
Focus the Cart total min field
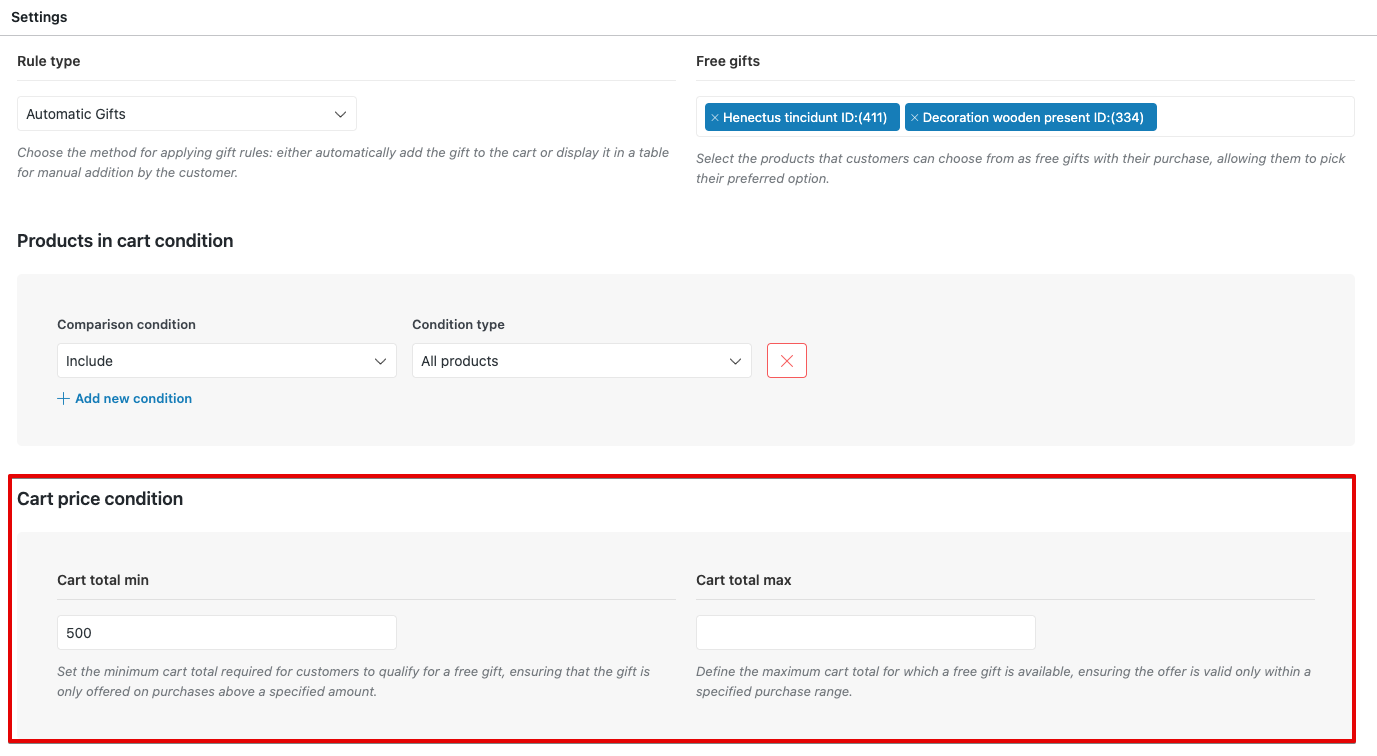tap(227, 633)
